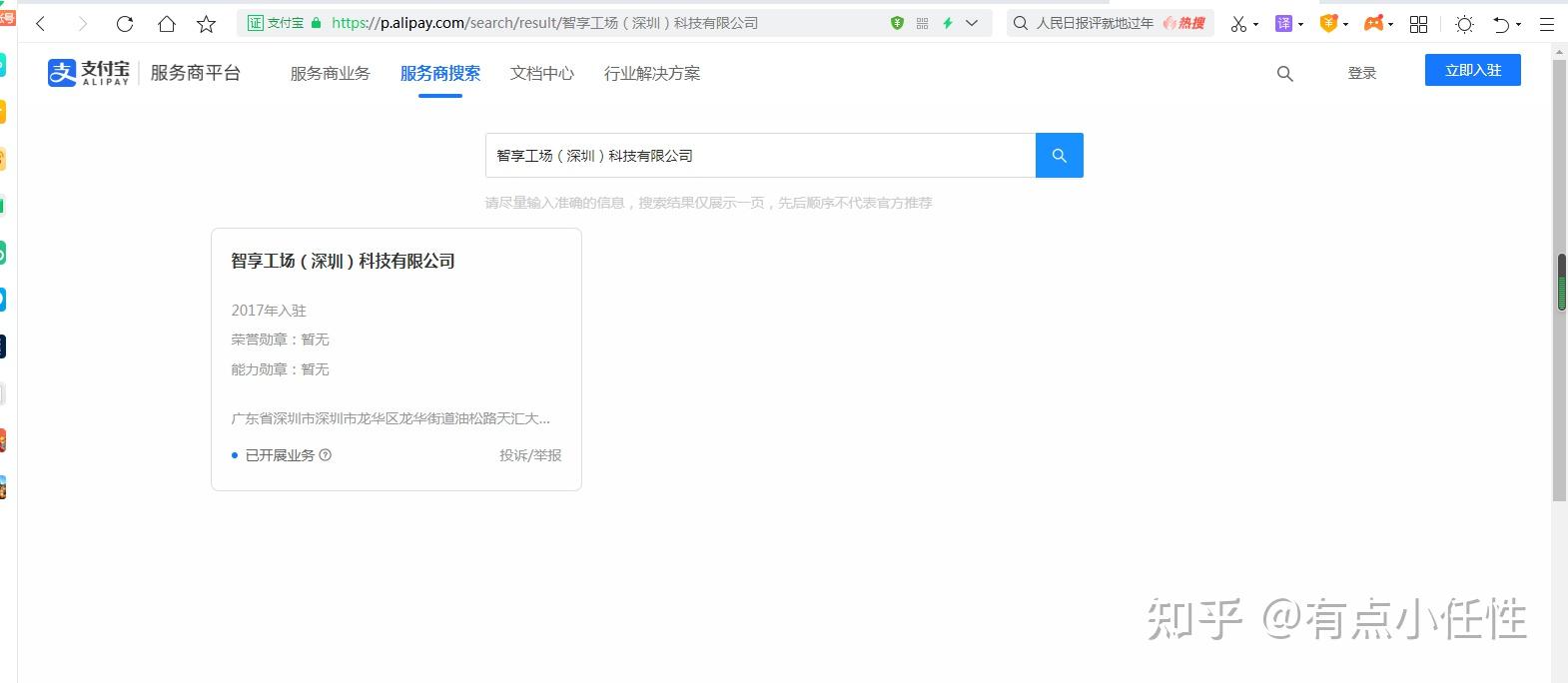Go back with the browser back arrow
Viewport: 1568px width, 683px height.
[x=41, y=23]
